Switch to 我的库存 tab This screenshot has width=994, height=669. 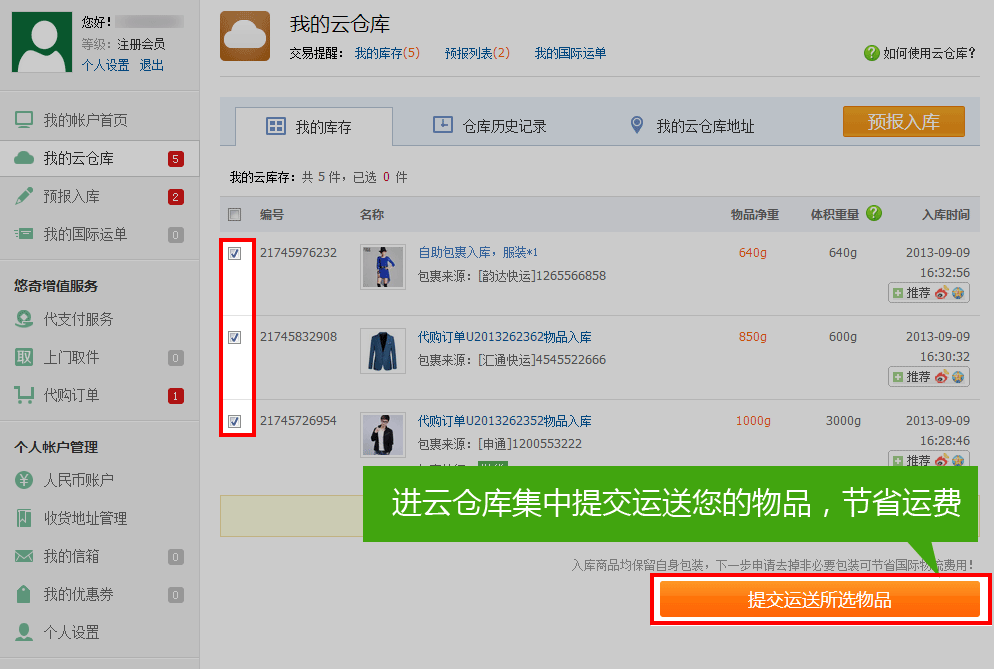314,127
